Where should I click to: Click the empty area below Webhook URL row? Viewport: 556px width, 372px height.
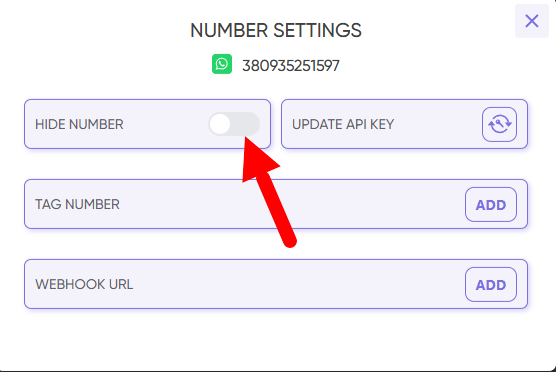pyautogui.click(x=276, y=339)
